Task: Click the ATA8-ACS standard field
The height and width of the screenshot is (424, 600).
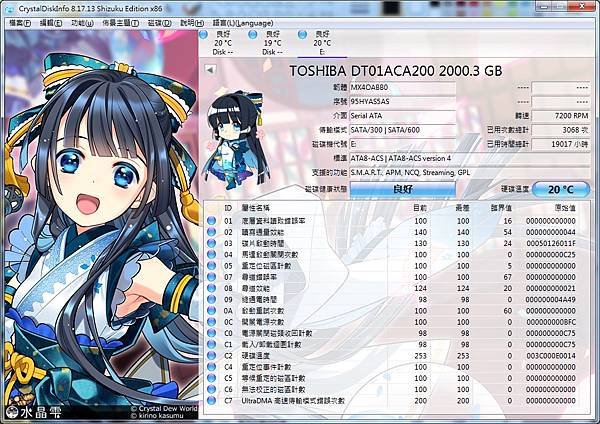Action: click(470, 158)
